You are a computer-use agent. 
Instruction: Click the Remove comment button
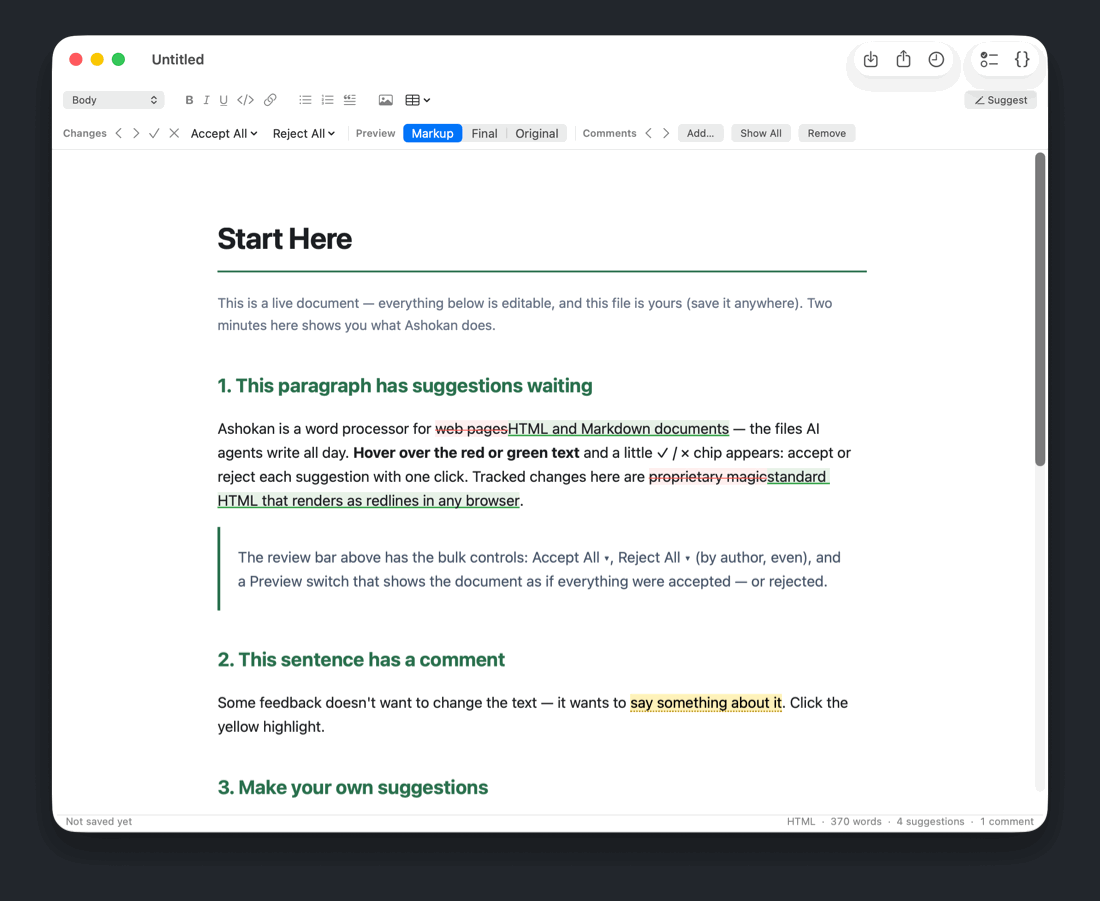point(826,133)
